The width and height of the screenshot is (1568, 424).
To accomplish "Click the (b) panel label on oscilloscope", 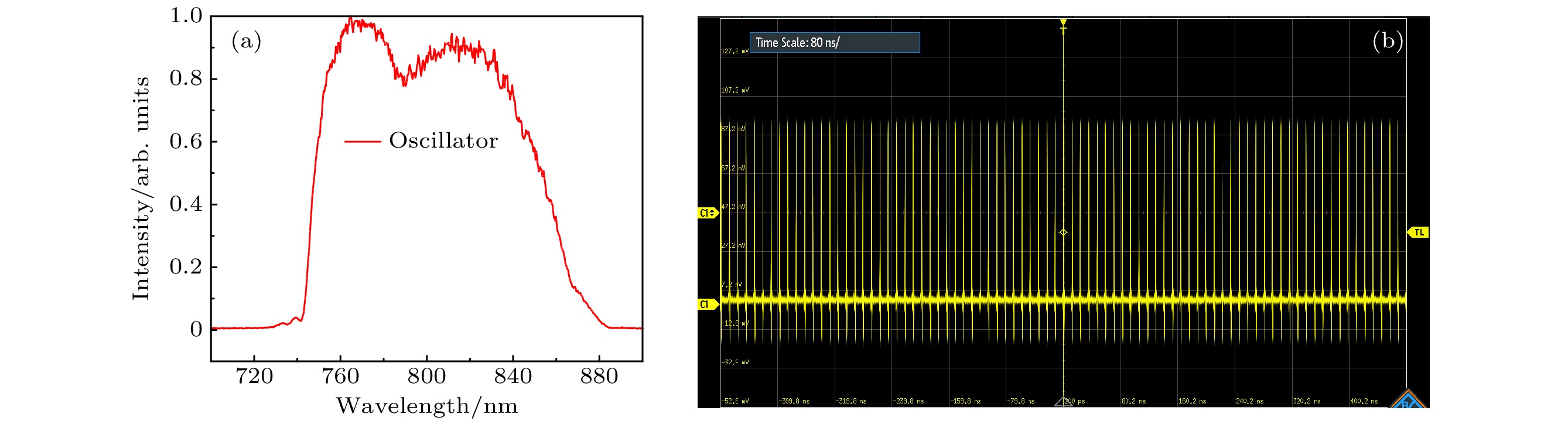I will (x=1387, y=41).
